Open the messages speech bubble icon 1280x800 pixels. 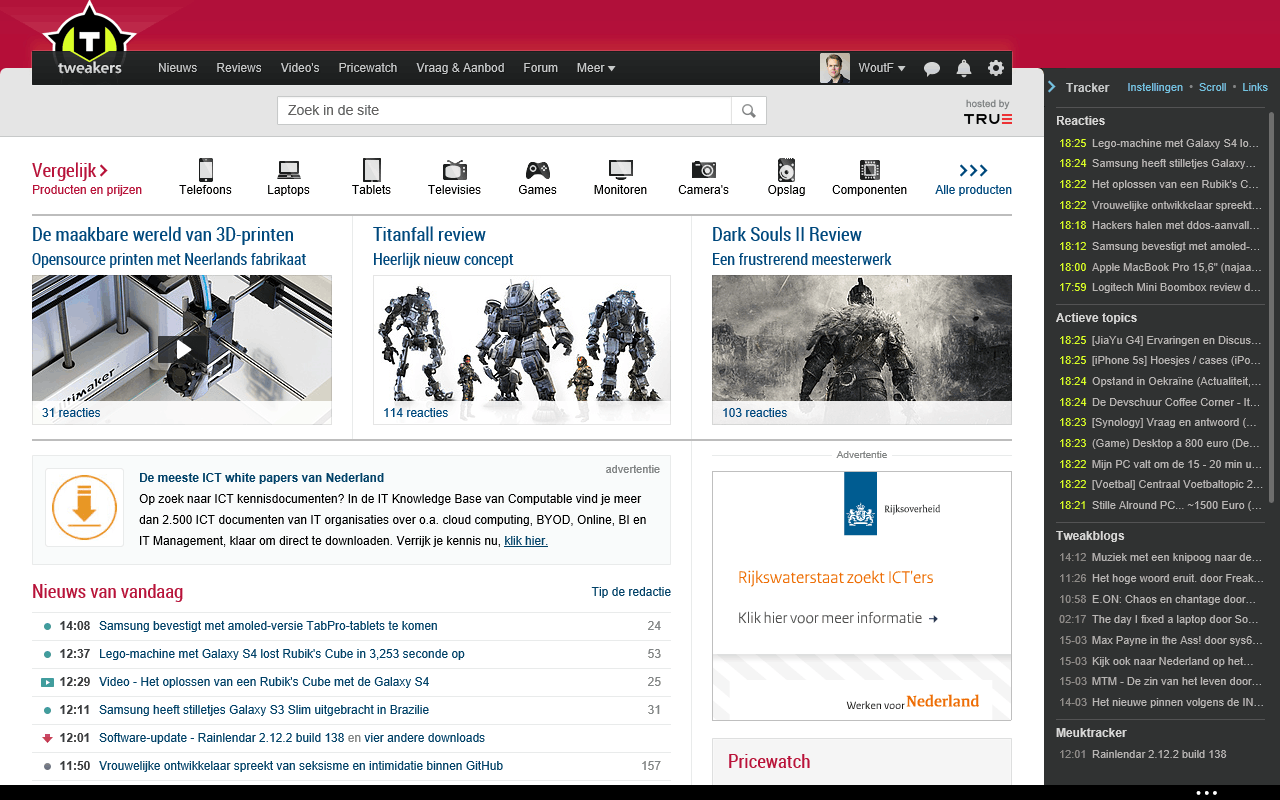(932, 68)
